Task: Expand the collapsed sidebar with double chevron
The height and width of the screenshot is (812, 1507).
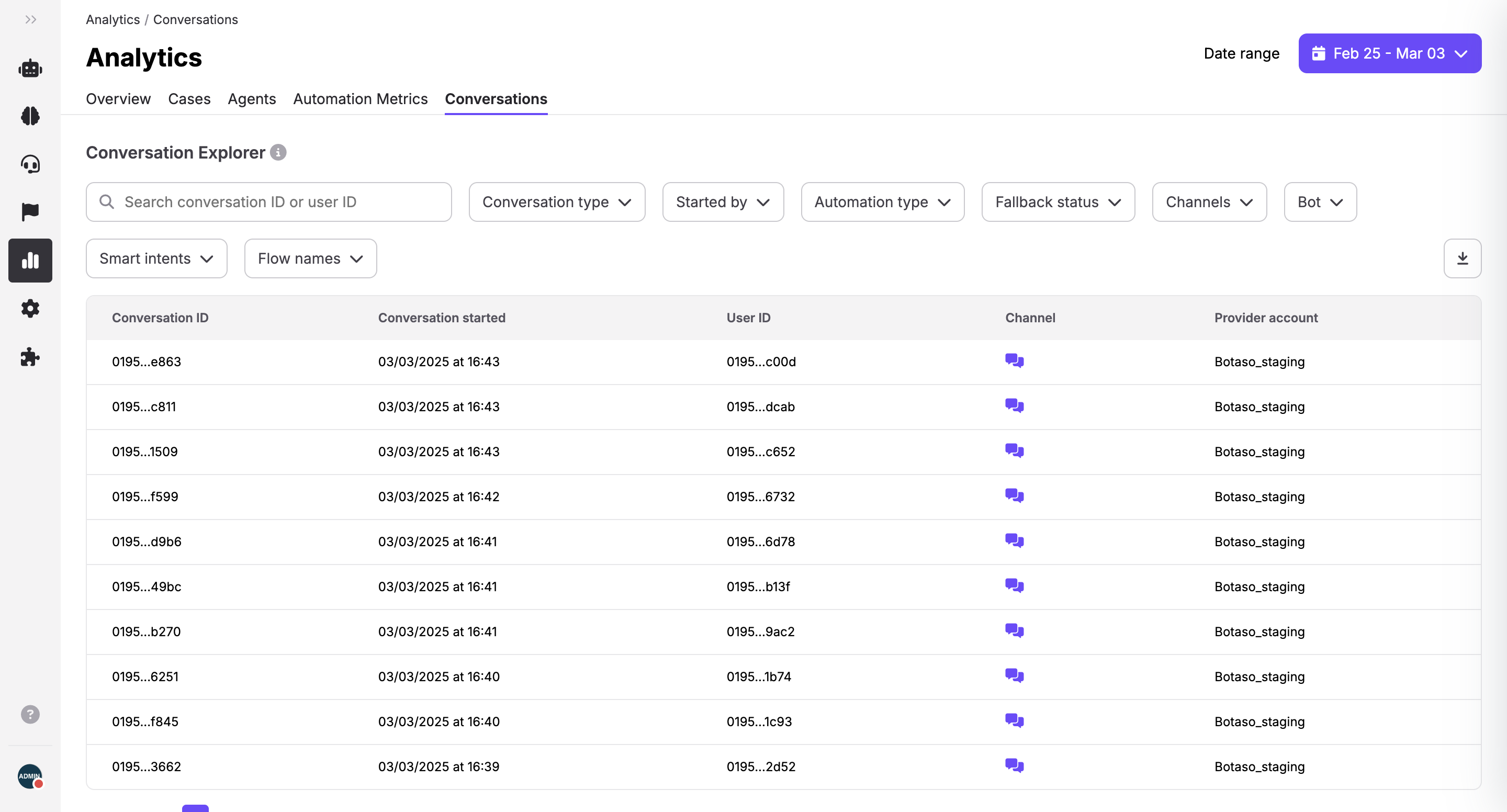Action: 30,20
